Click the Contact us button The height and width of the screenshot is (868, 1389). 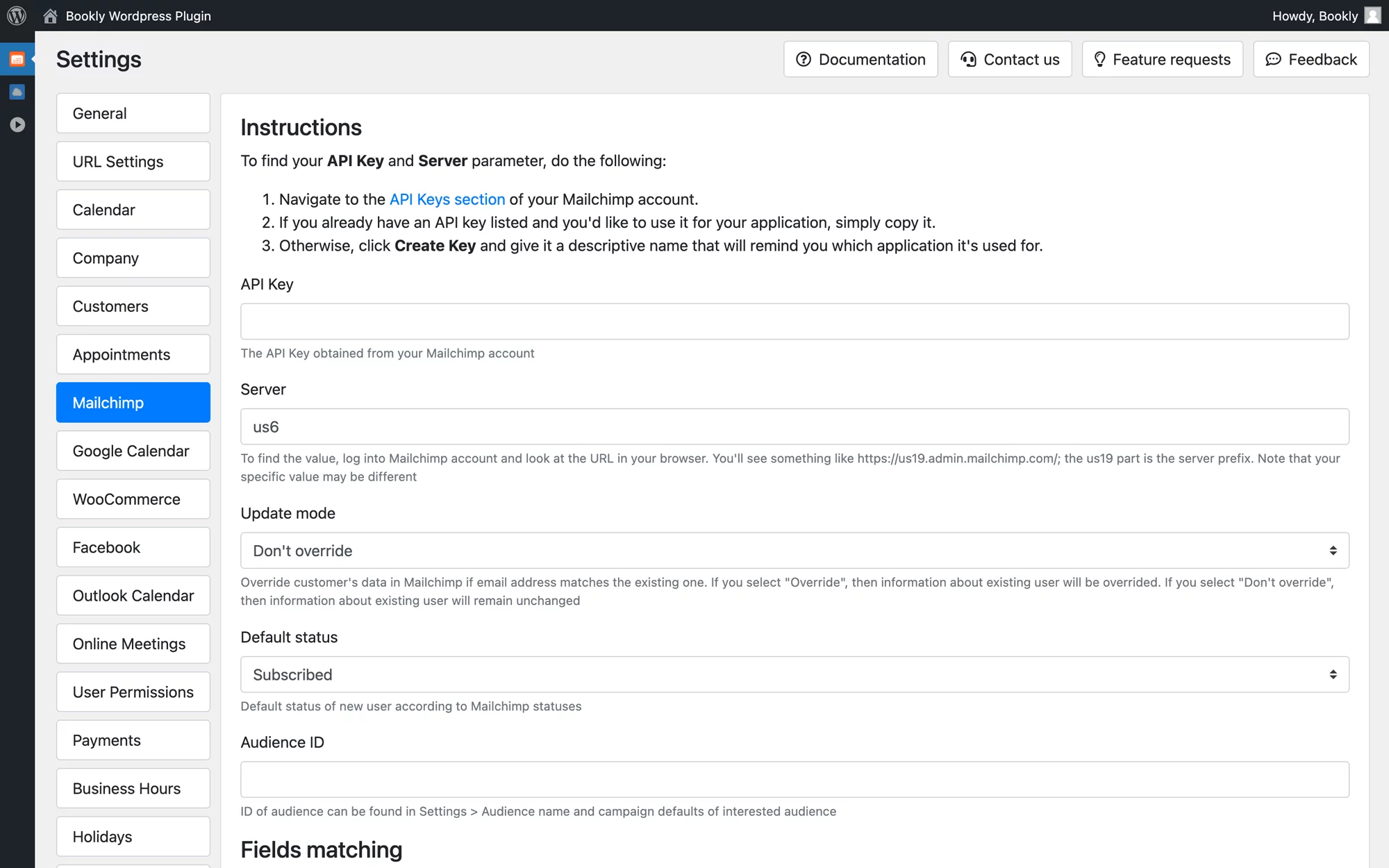click(x=1010, y=59)
